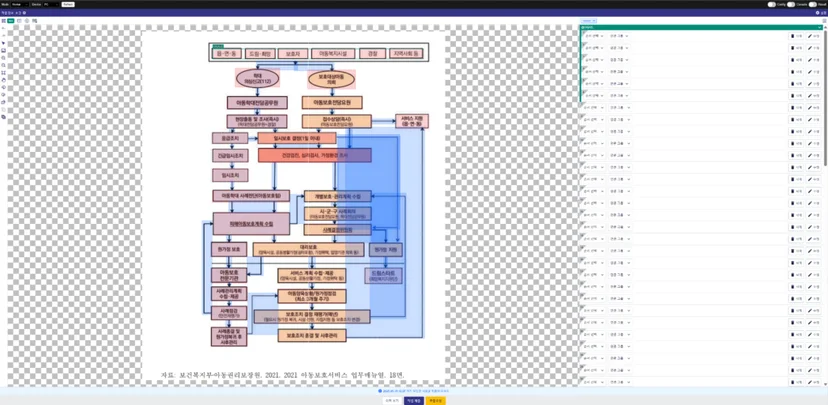Image resolution: width=828 pixels, height=405 pixels.
Task: Click the zoom in magnifier tool
Action: click(4, 58)
